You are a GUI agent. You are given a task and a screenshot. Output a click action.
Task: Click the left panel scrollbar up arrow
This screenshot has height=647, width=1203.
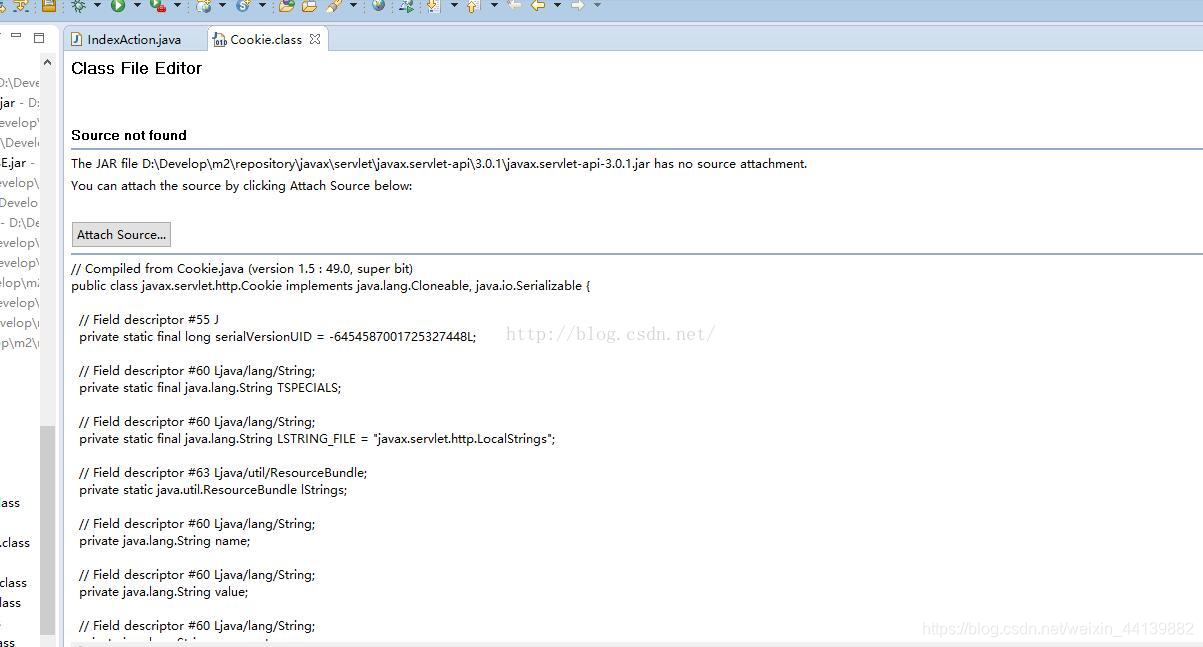coord(47,63)
